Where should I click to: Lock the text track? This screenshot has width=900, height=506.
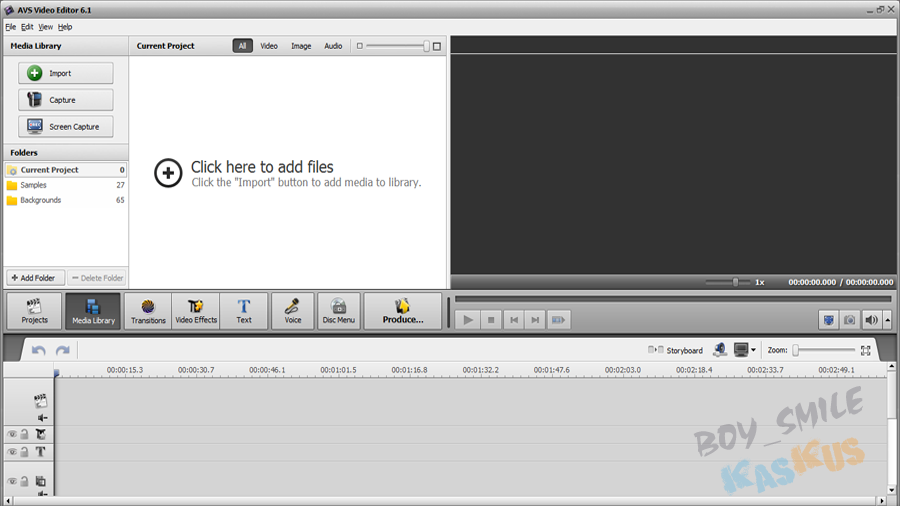25,452
